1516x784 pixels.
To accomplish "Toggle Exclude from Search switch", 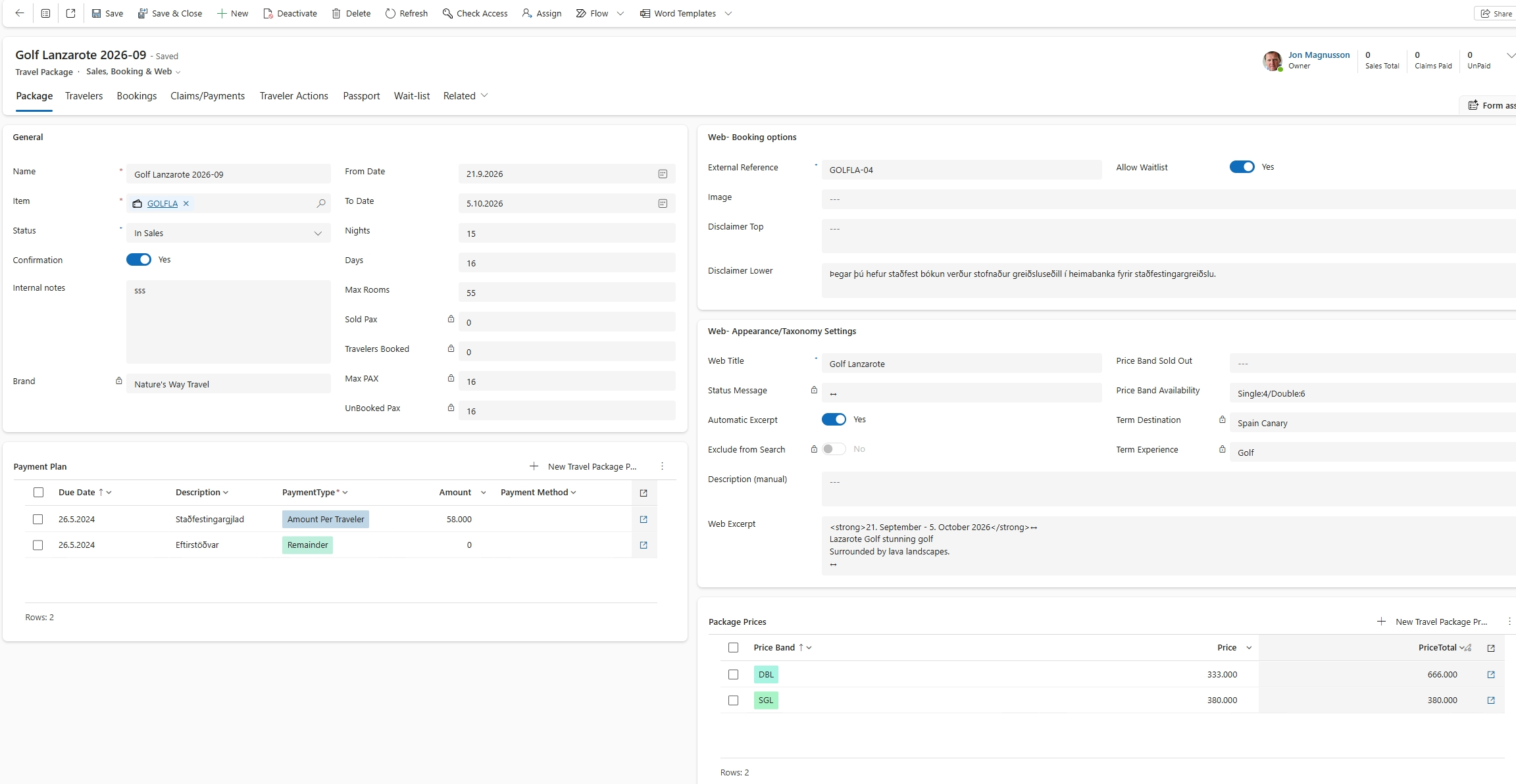I will (x=834, y=449).
